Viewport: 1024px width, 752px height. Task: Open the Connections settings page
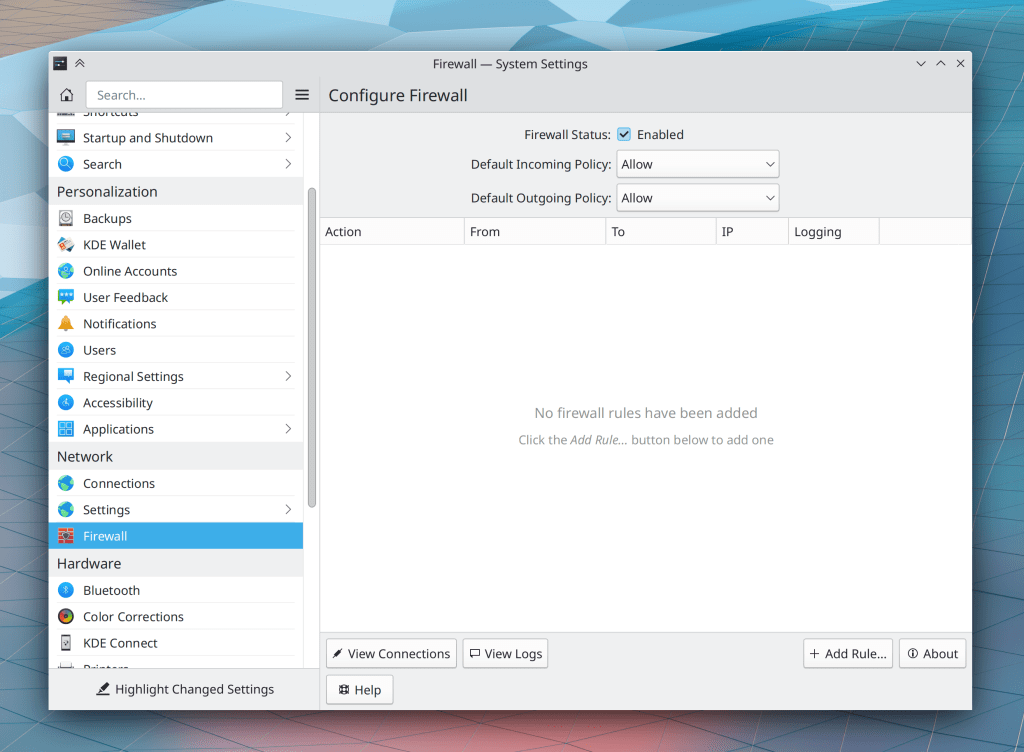pyautogui.click(x=119, y=484)
